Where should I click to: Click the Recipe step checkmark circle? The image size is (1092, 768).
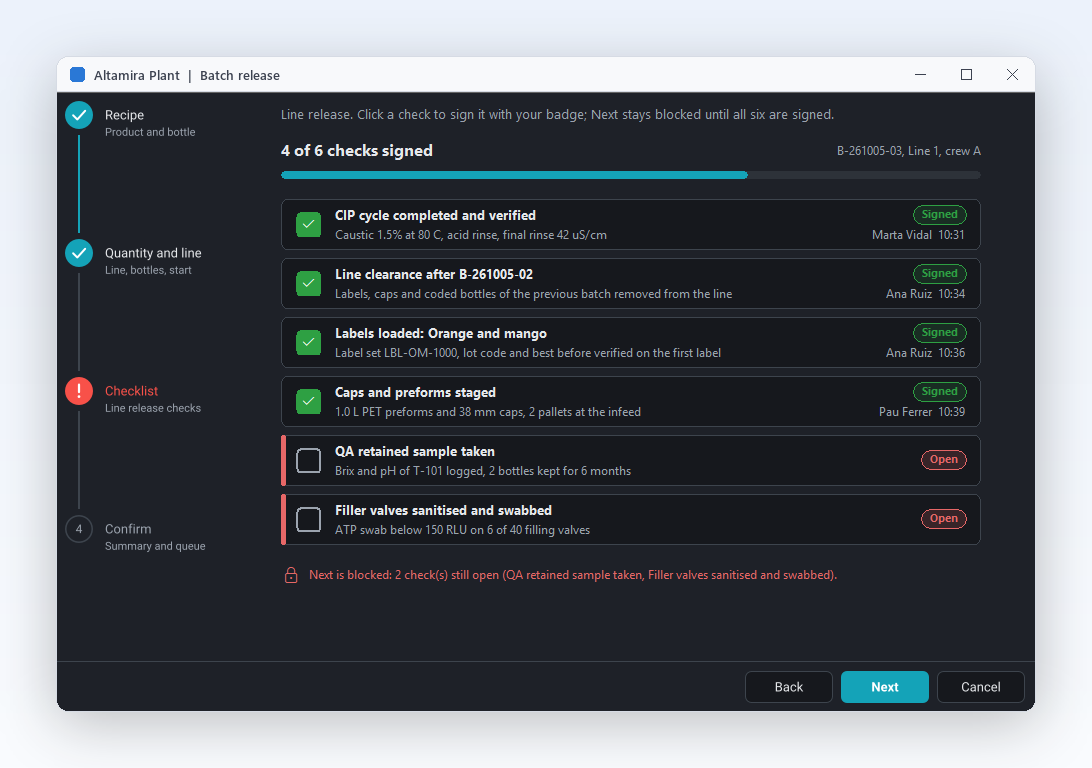[x=79, y=116]
